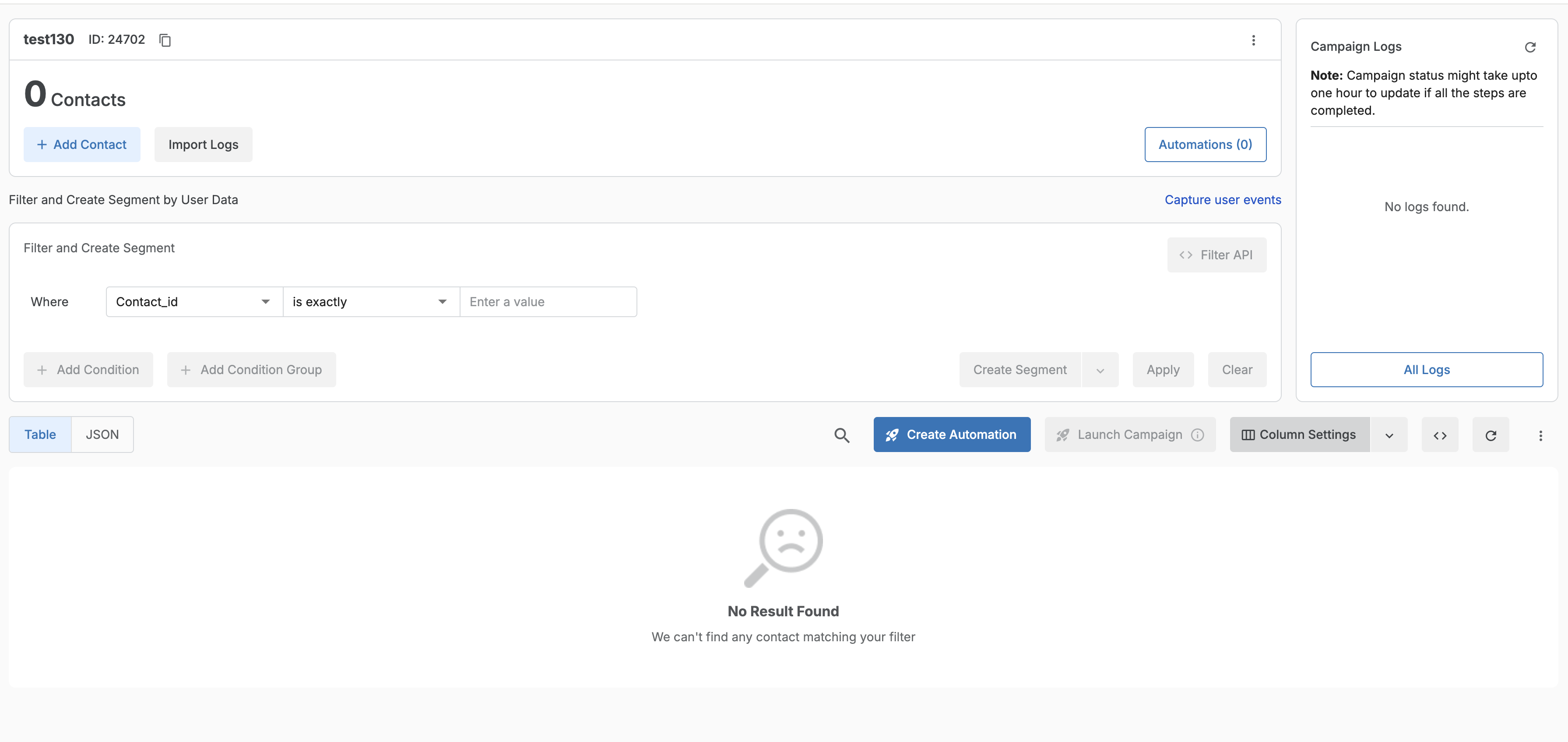Click the Add Contact button

(x=81, y=145)
